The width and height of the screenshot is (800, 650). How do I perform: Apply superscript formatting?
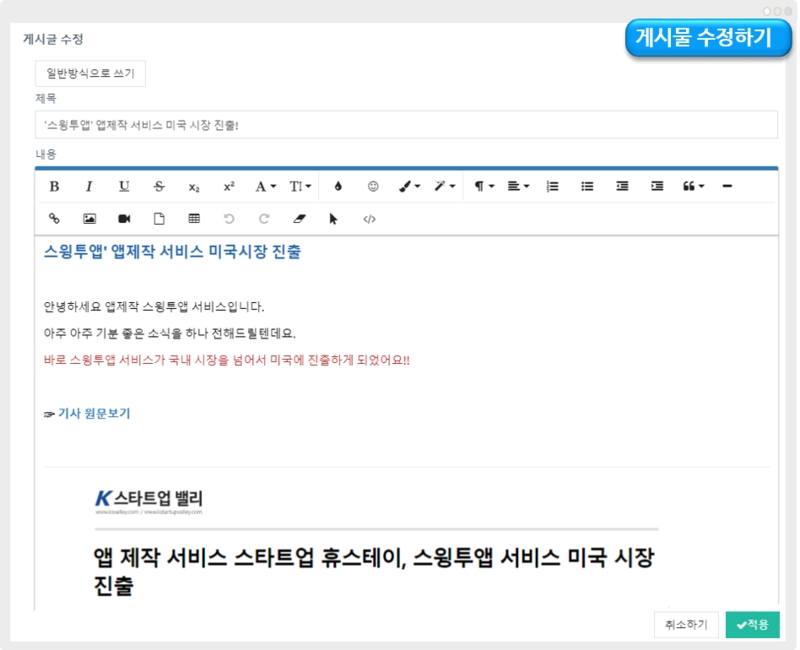pyautogui.click(x=229, y=186)
